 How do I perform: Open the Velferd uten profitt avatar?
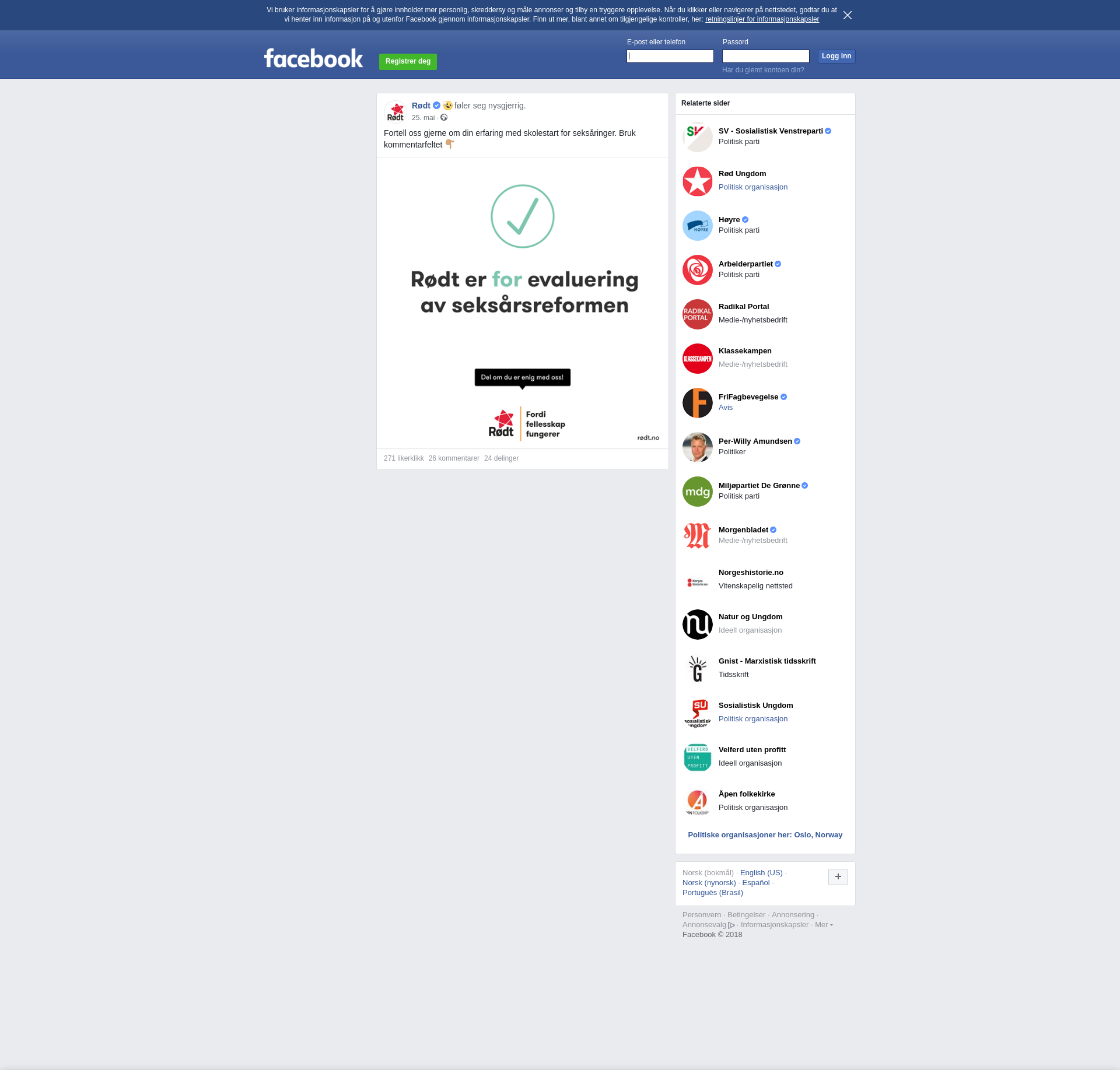[698, 757]
